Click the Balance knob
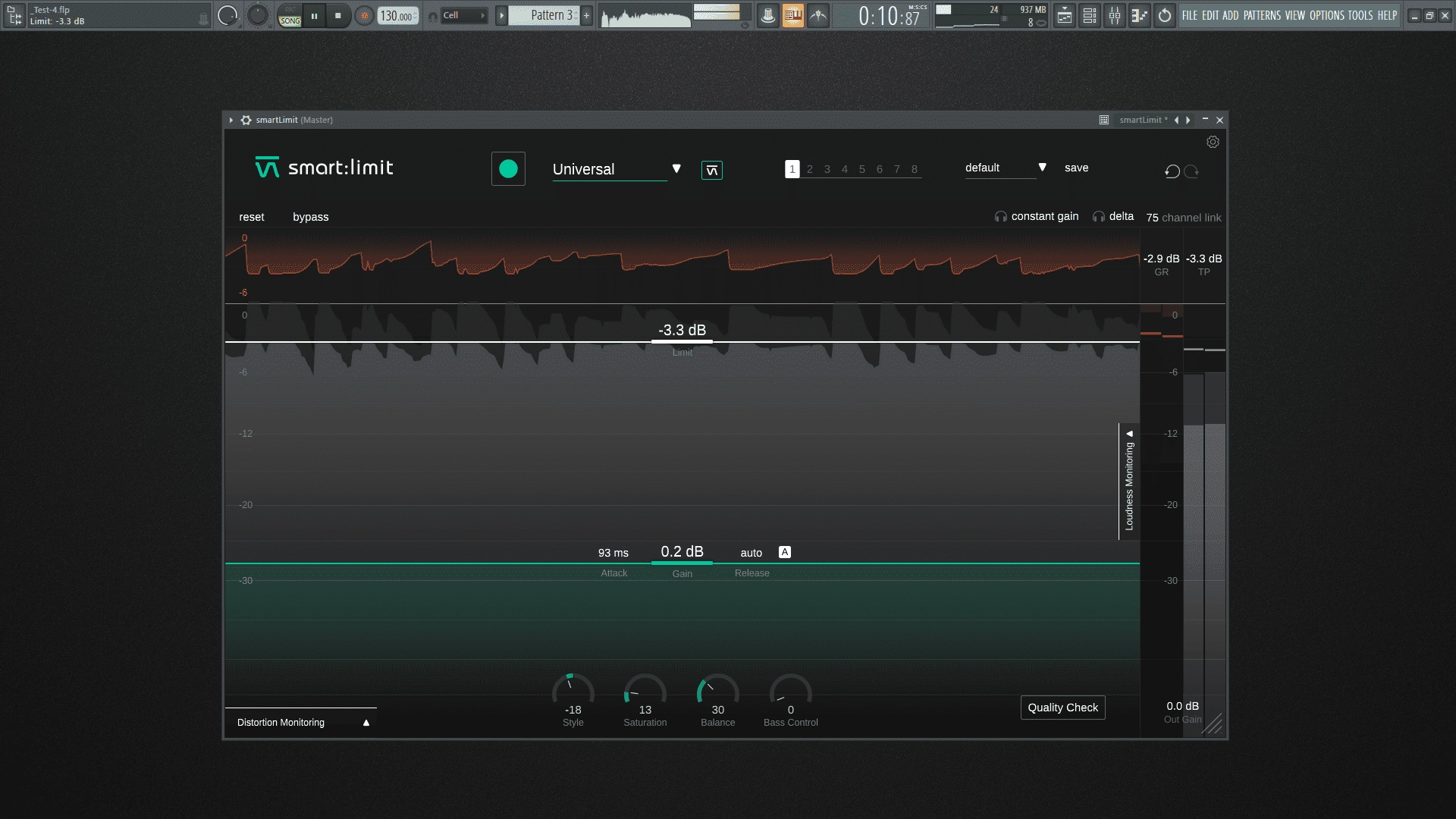Viewport: 1456px width, 819px height. [x=717, y=690]
